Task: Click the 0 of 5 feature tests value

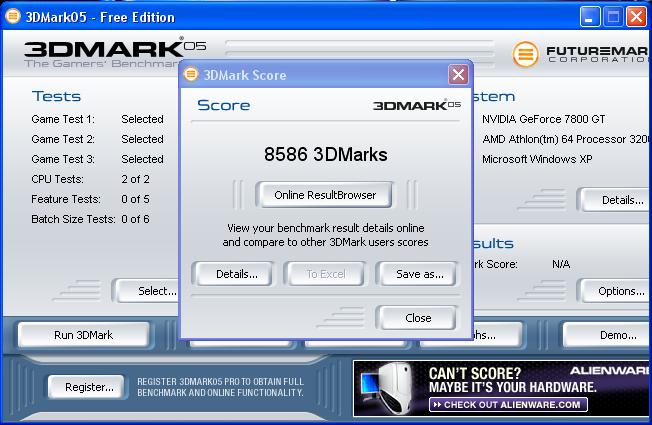Action: 135,199
